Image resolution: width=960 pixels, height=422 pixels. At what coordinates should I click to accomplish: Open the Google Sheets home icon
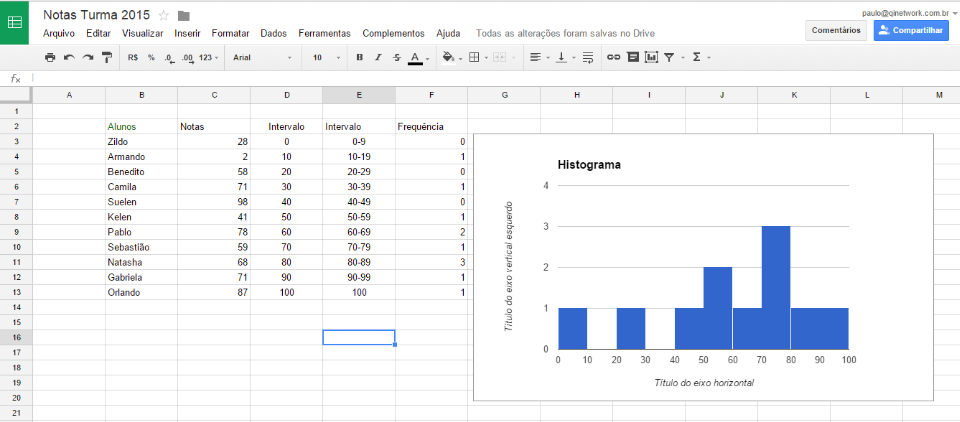[x=16, y=22]
